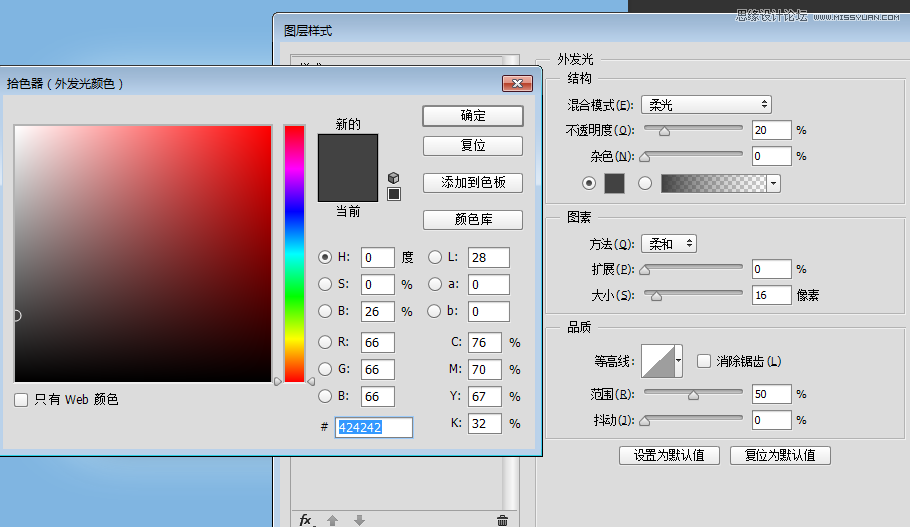Viewport: 910px width, 527px height.
Task: Click the web-safe color cube warning icon
Action: 394,178
